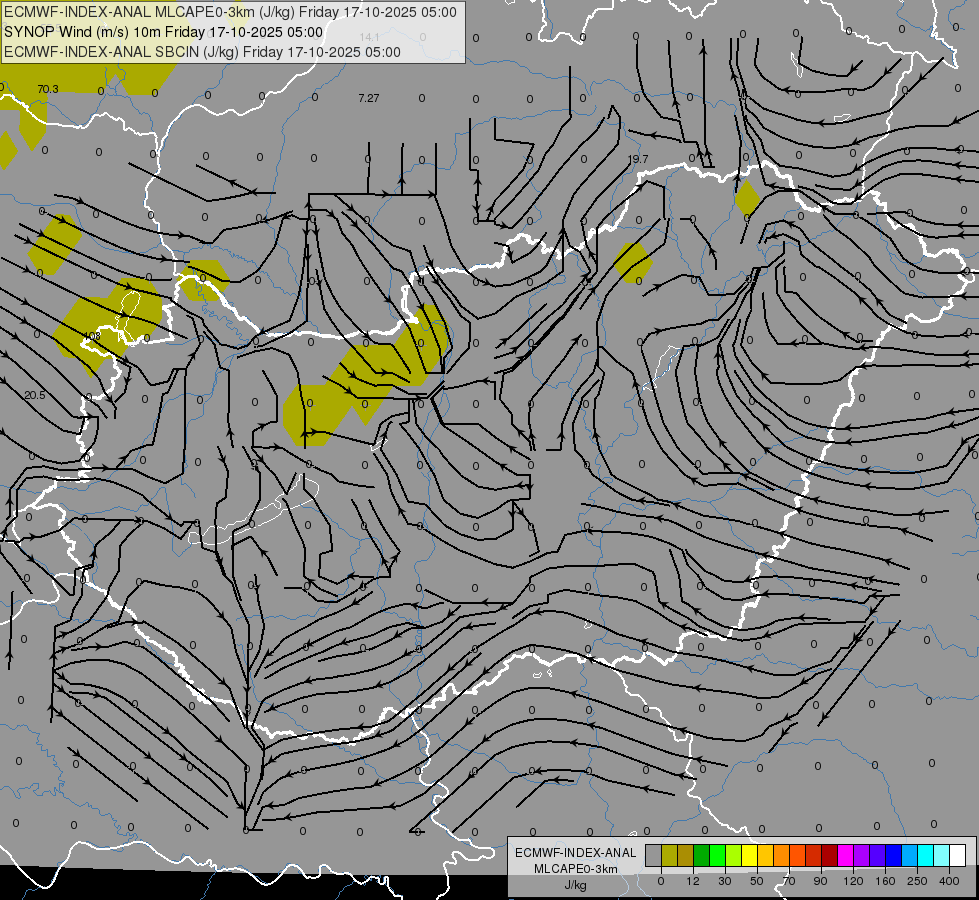The image size is (979, 900).
Task: Click the 7.27 value on the map
Action: tap(368, 98)
